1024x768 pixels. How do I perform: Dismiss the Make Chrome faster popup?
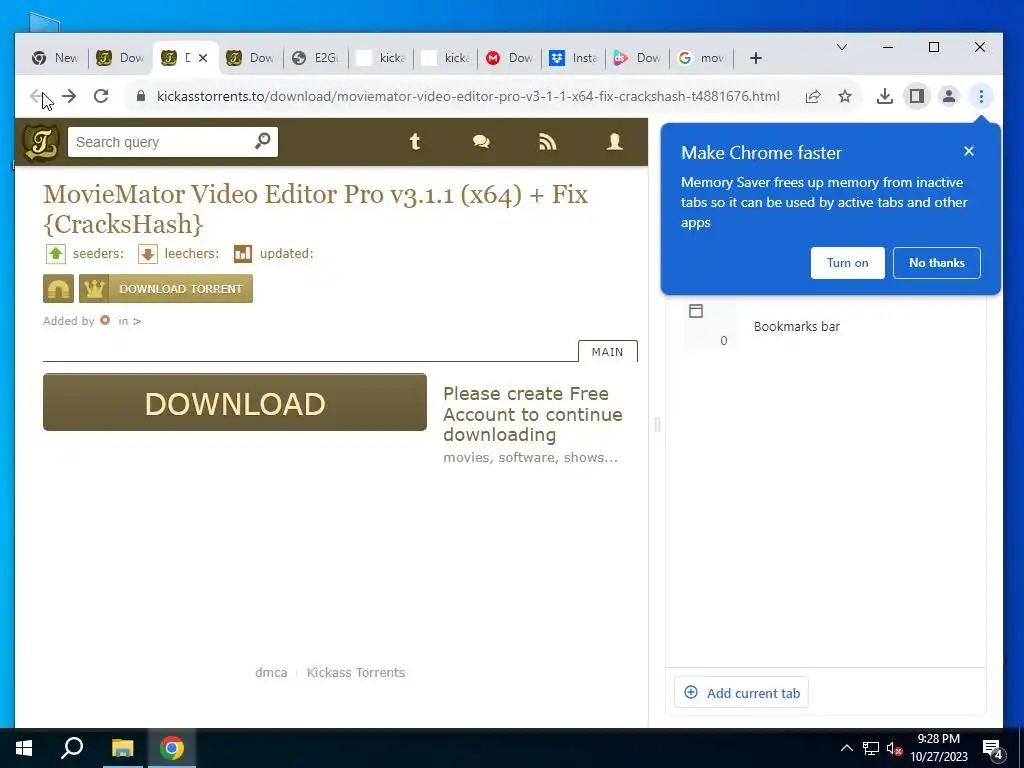pos(968,152)
